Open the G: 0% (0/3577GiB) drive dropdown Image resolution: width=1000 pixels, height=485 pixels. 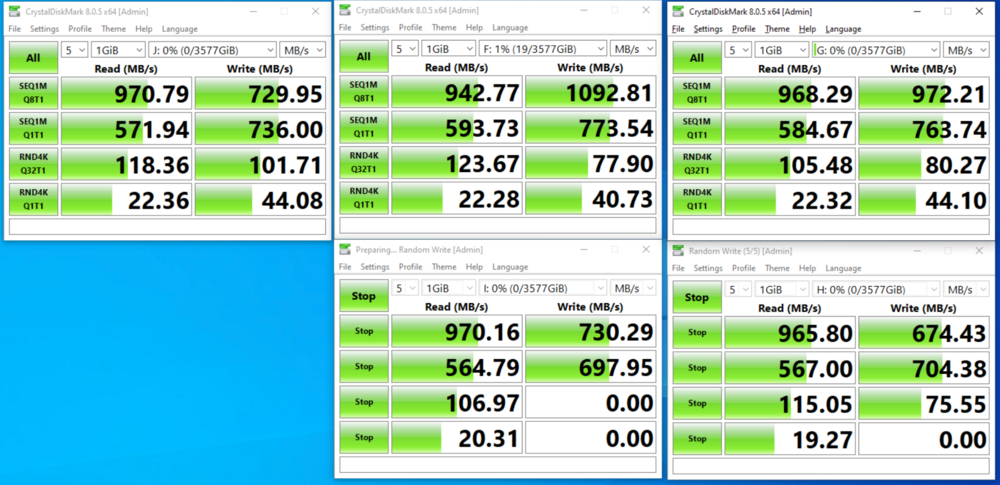[876, 50]
